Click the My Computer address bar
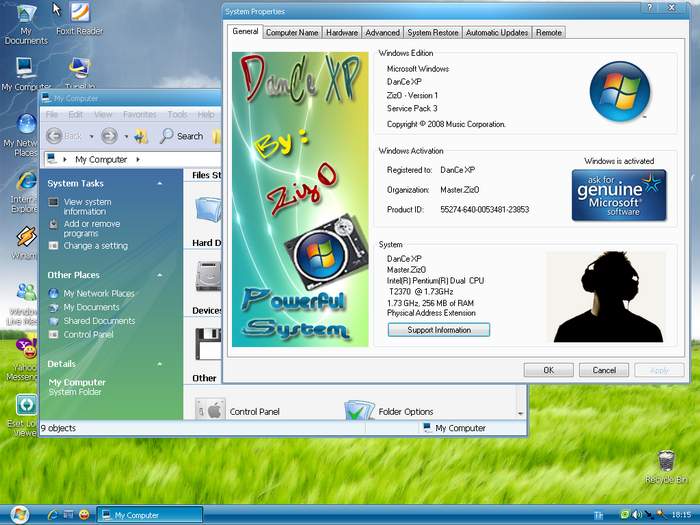 click(132, 159)
